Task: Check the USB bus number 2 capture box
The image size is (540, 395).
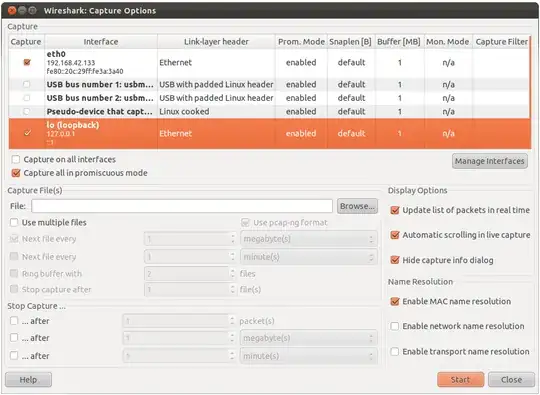Action: [27, 98]
